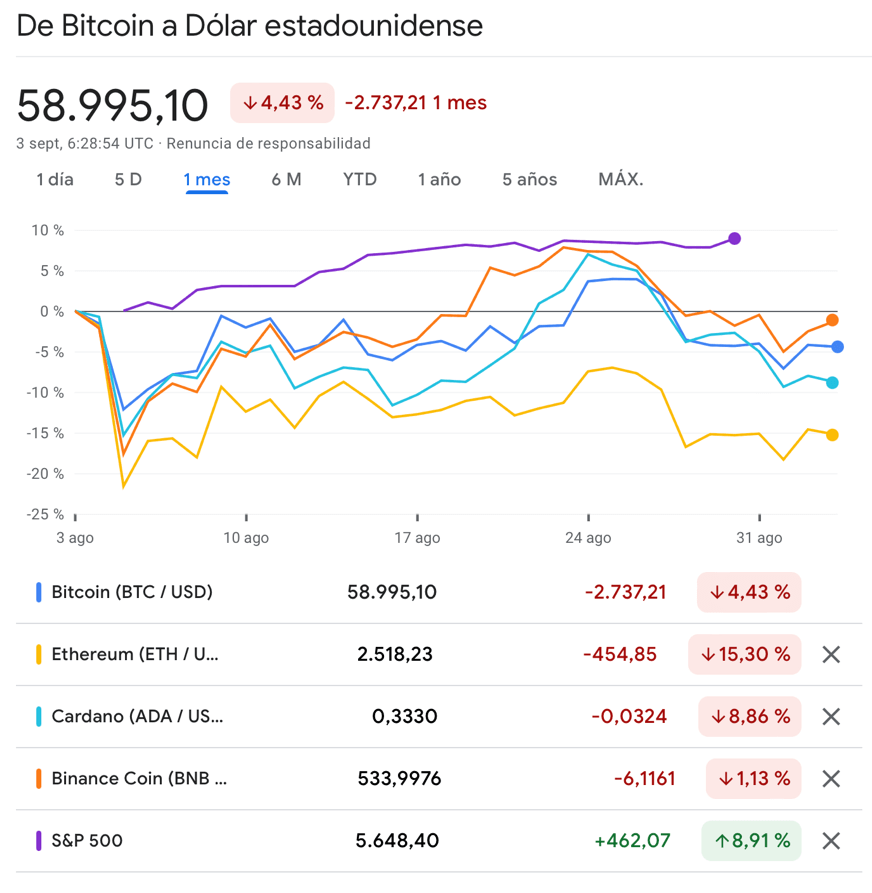The height and width of the screenshot is (893, 872).
Task: Click the orange Binance Coin color marker
Action: click(39, 779)
